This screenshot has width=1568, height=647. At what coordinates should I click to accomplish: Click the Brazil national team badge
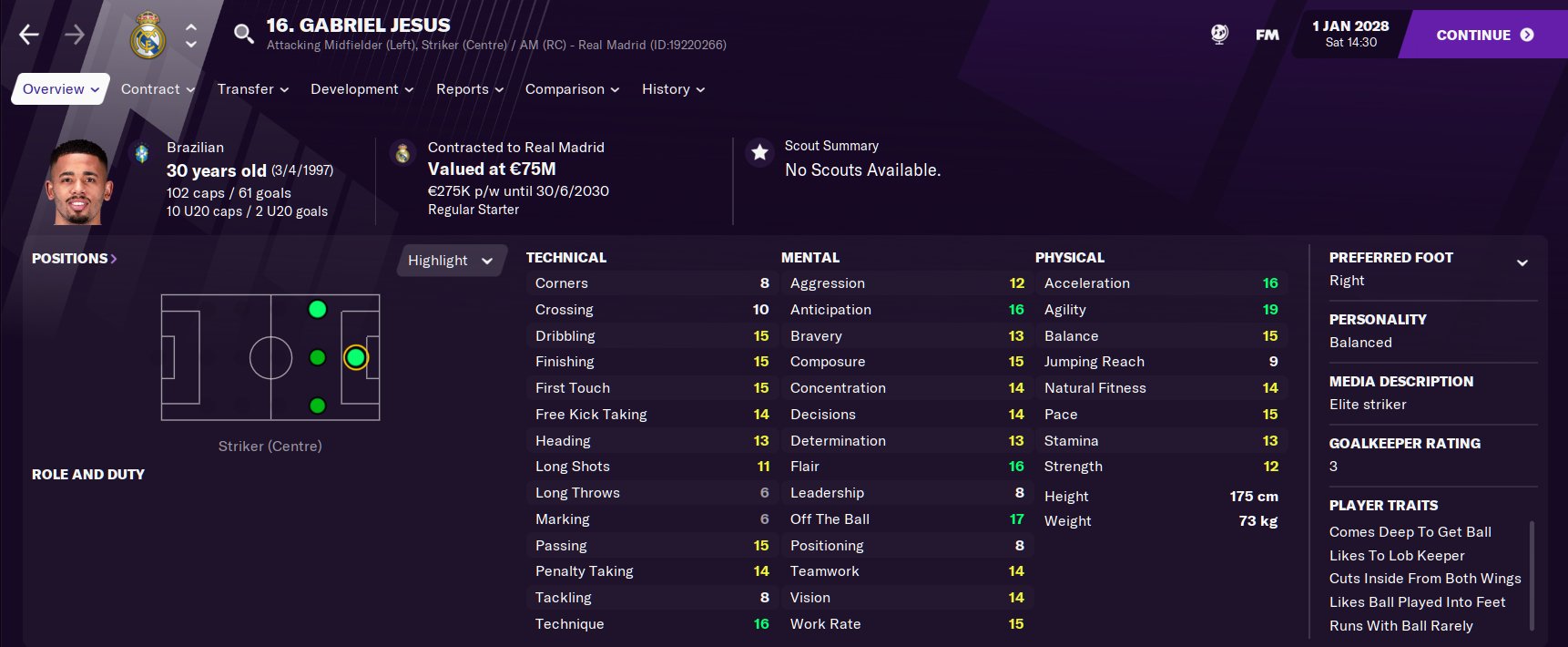click(141, 153)
